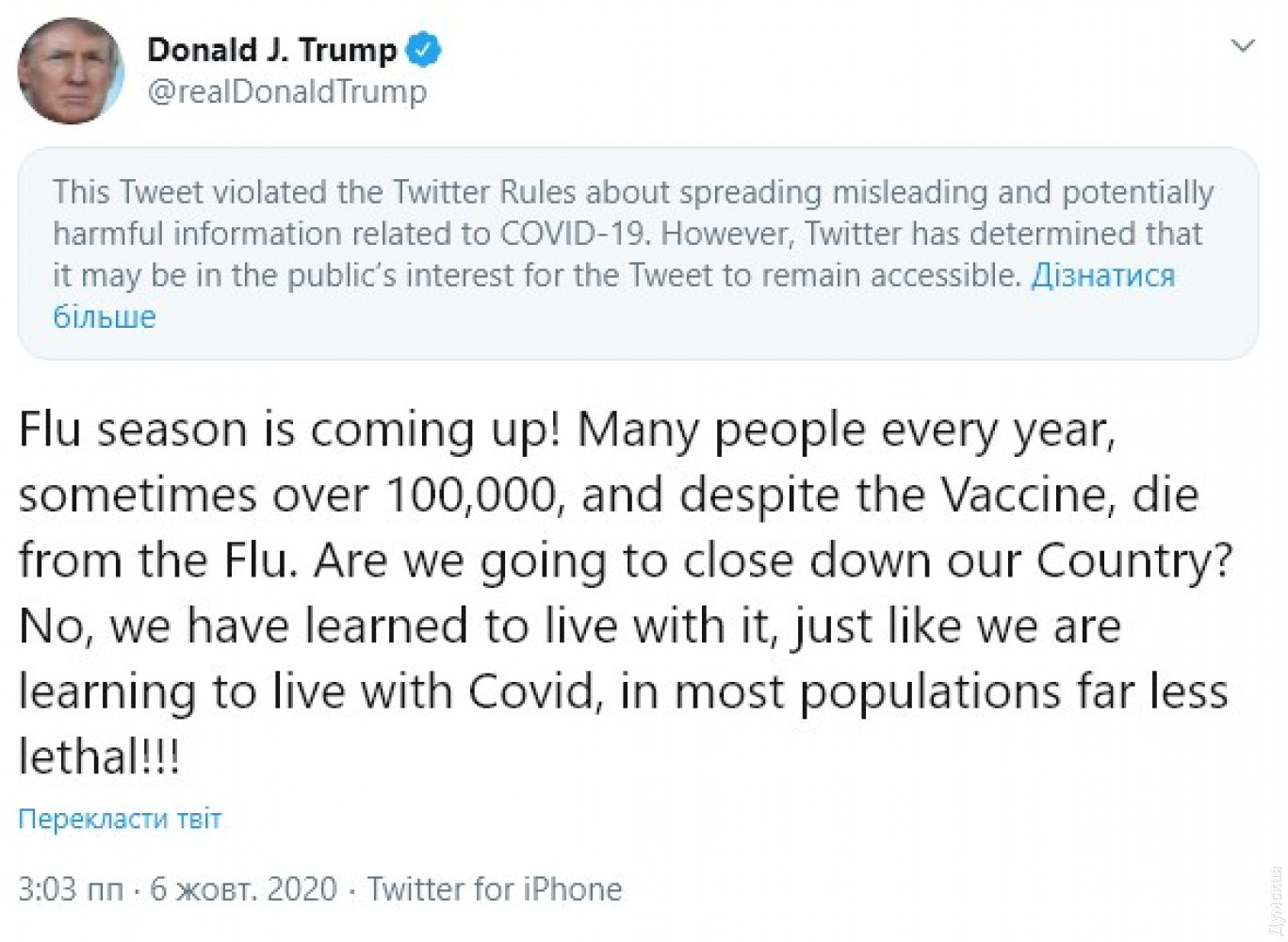
Task: Click the більше link word
Action: pyautogui.click(x=104, y=317)
